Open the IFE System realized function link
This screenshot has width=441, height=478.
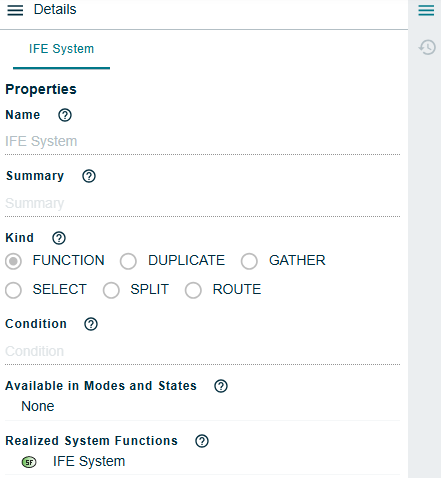tap(89, 462)
